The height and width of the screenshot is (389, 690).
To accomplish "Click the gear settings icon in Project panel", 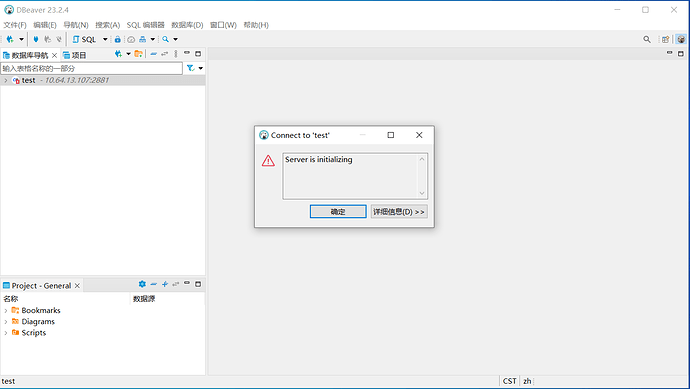I will pos(142,284).
